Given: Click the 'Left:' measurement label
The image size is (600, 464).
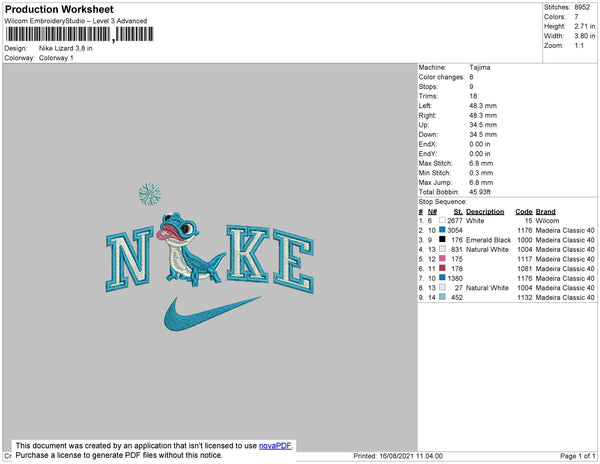Looking at the screenshot, I should [425, 106].
